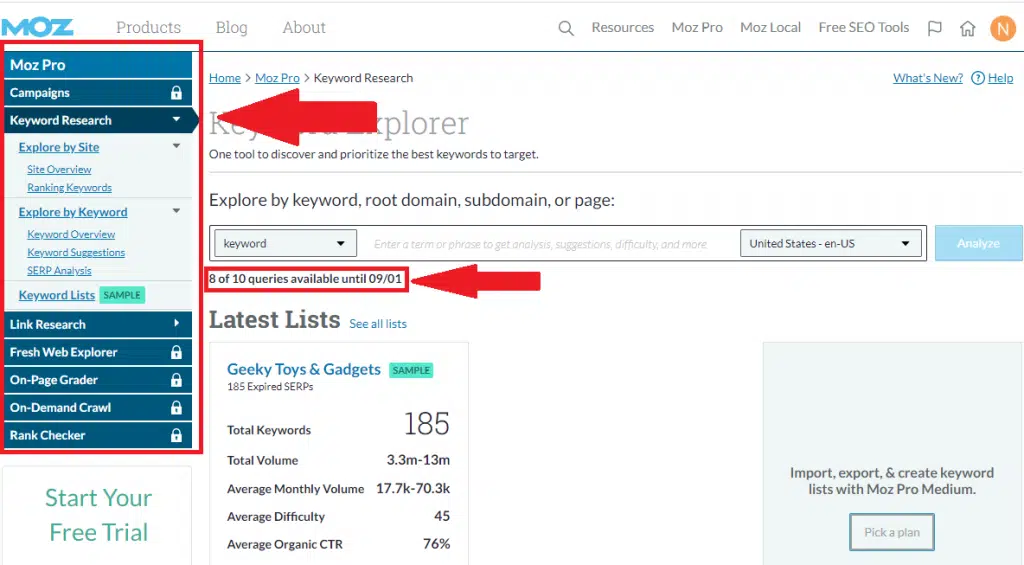Collapse the Explore by Site arrow
1024x565 pixels.
tap(176, 146)
